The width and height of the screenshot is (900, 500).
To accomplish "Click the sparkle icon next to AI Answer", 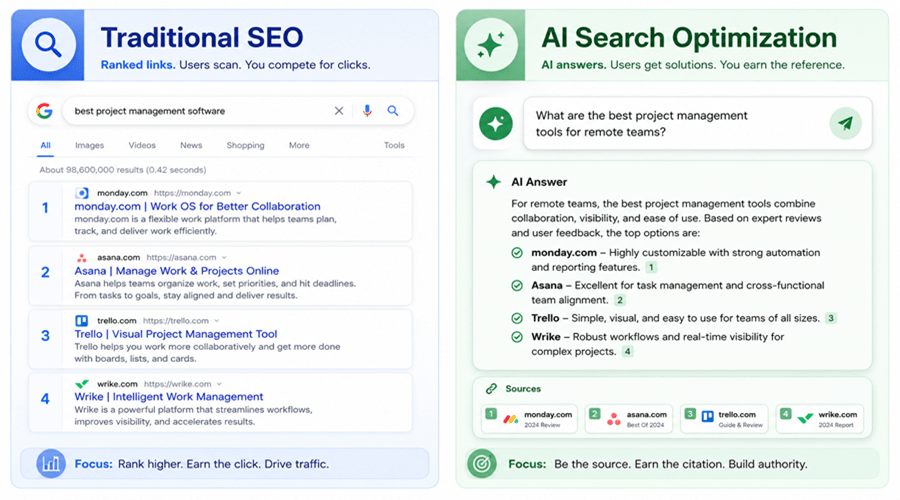I will tap(494, 182).
